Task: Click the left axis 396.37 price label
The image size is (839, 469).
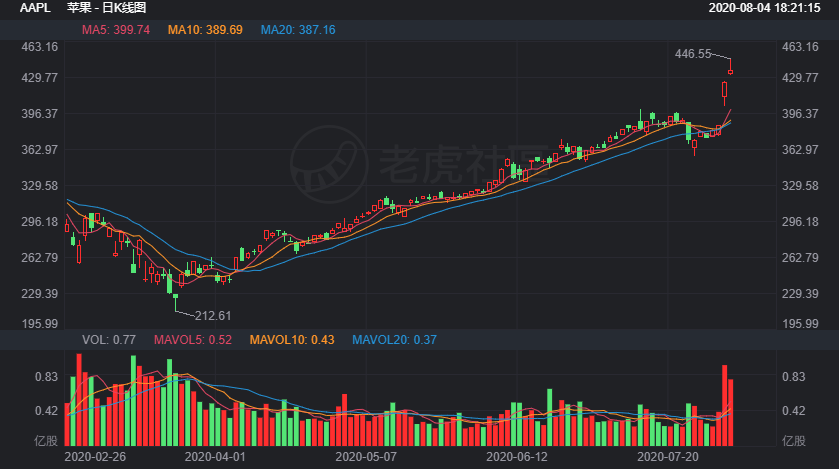Action: point(40,114)
